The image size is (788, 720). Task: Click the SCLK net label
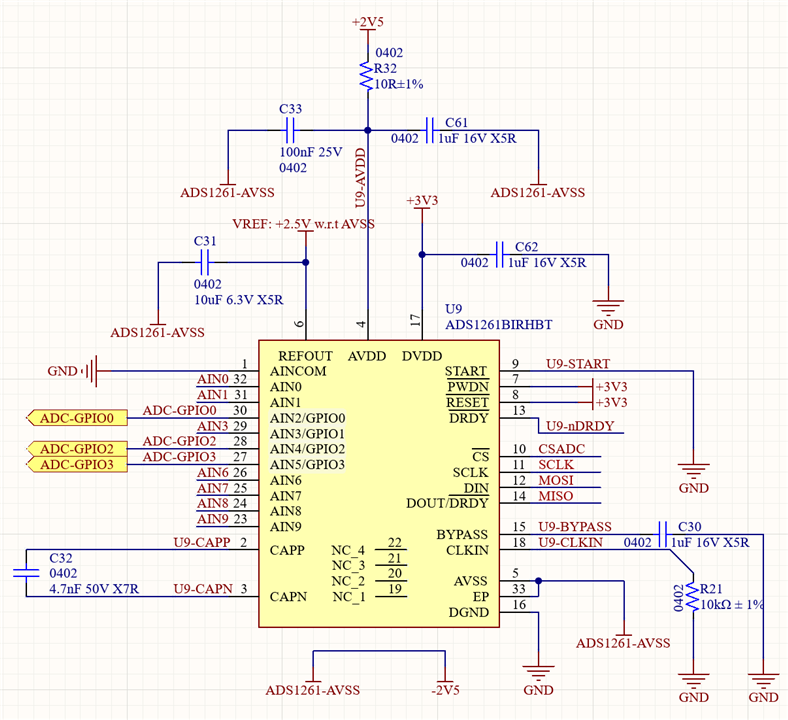(556, 464)
